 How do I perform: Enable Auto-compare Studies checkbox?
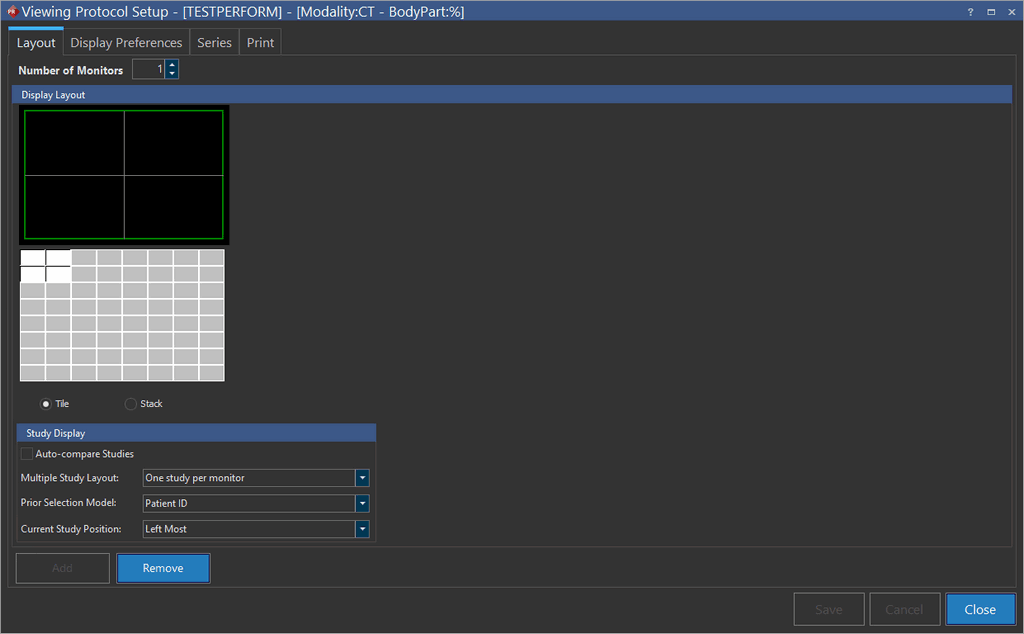[x=27, y=454]
